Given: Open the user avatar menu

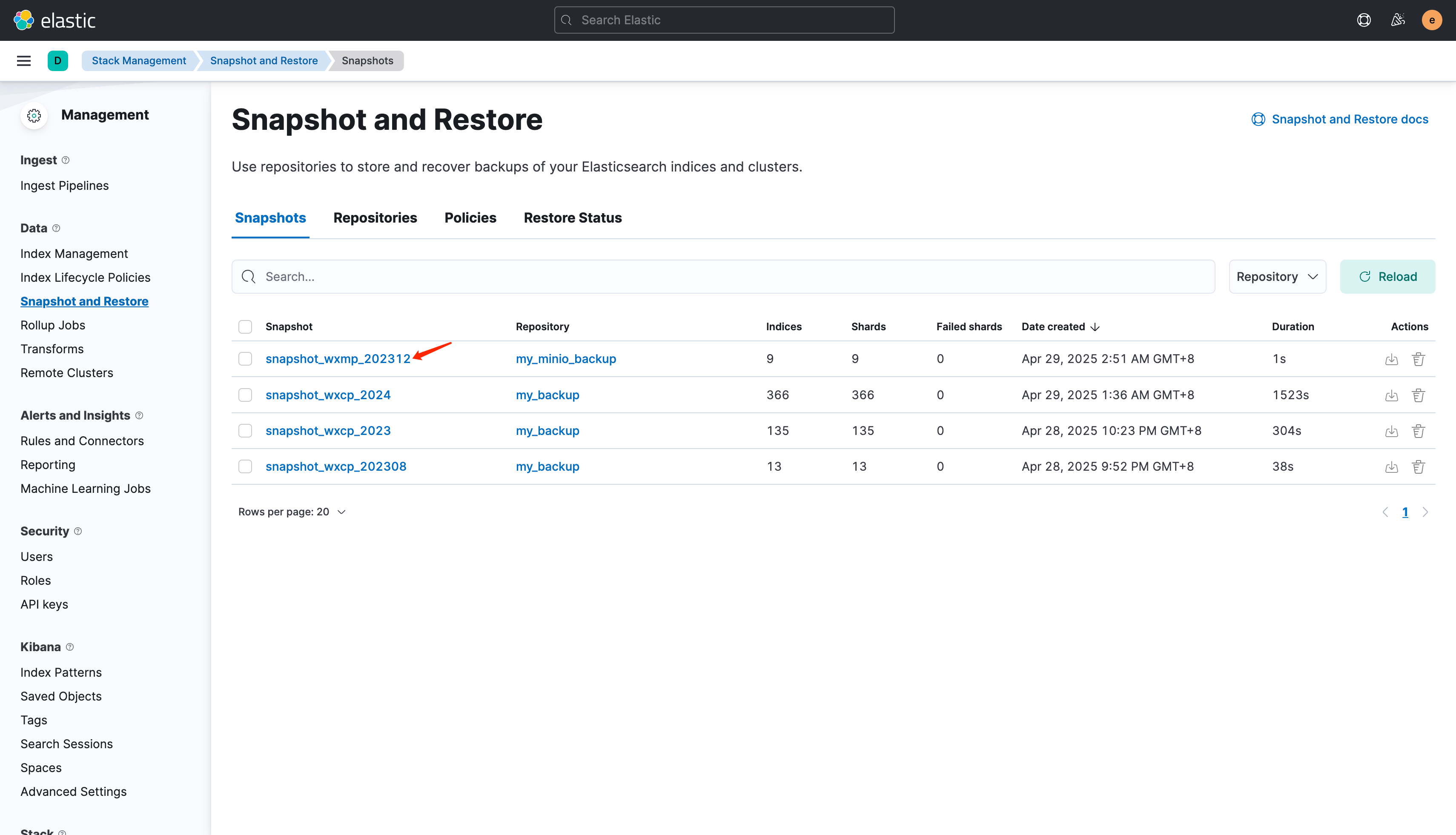Looking at the screenshot, I should (1431, 20).
